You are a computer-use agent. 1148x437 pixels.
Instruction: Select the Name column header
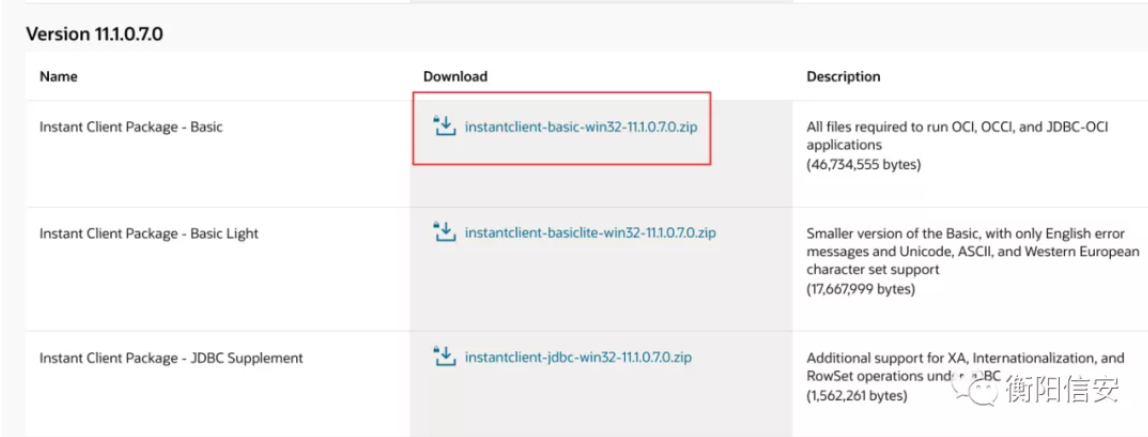59,76
